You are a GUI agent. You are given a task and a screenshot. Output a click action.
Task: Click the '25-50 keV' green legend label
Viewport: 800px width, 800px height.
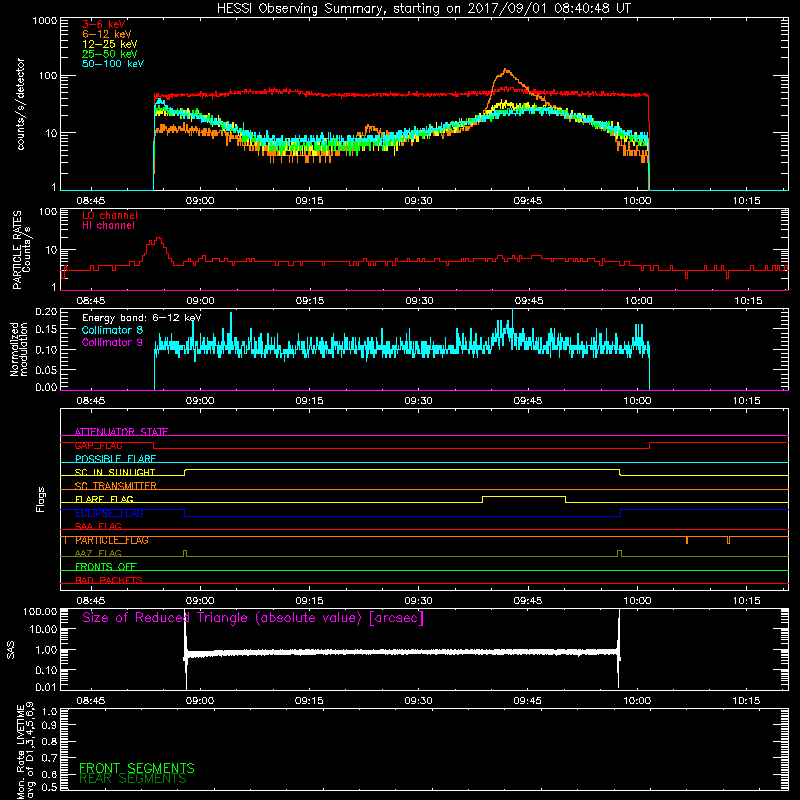pos(110,54)
